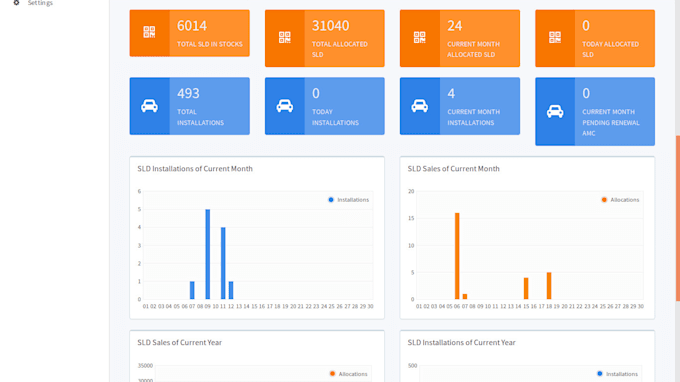The height and width of the screenshot is (382, 680).
Task: Select the 0 Today Installations value
Action: (x=316, y=93)
